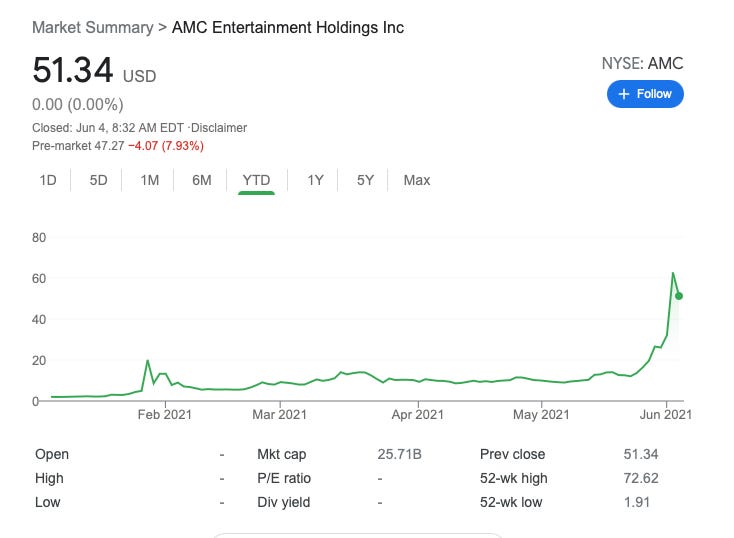734x538 pixels.
Task: Show the 5Y chart range
Action: click(x=365, y=180)
